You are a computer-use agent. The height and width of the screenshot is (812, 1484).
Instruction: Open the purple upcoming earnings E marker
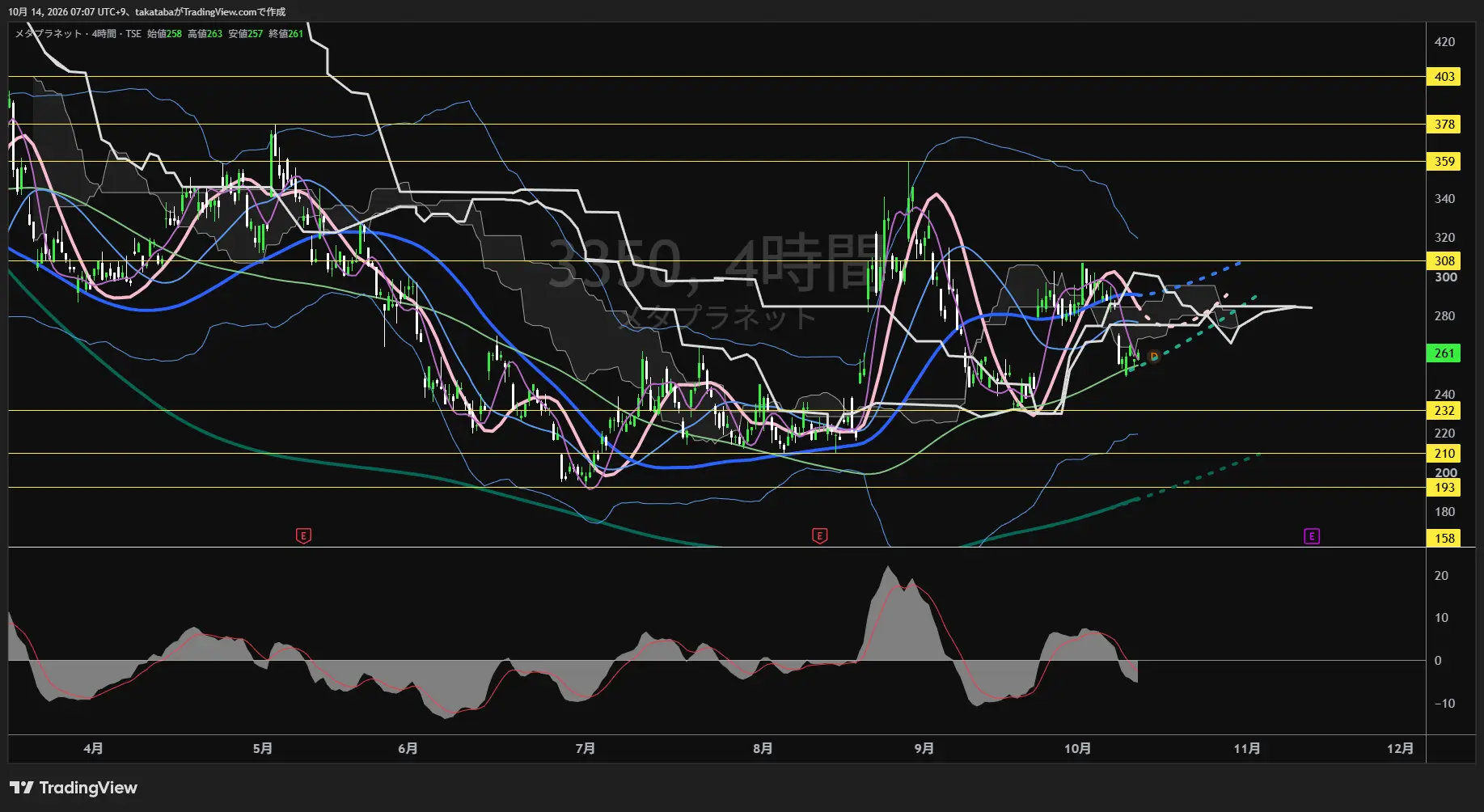click(1312, 536)
